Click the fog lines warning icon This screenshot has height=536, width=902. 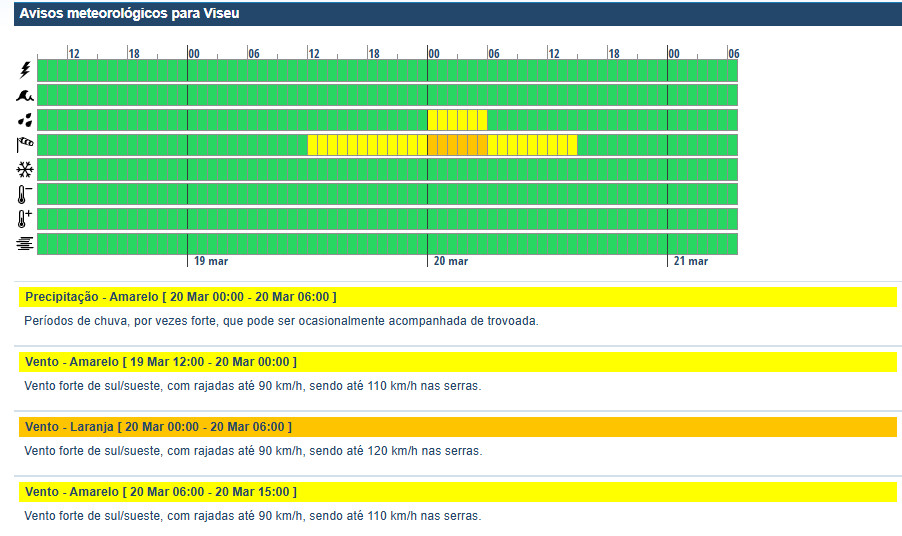pos(25,244)
